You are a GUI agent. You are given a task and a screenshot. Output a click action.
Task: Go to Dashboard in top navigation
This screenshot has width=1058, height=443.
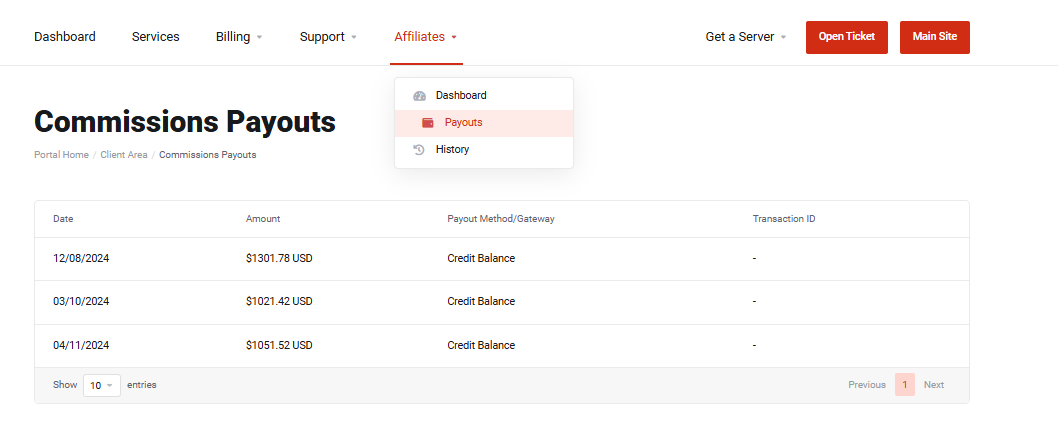pyautogui.click(x=65, y=37)
